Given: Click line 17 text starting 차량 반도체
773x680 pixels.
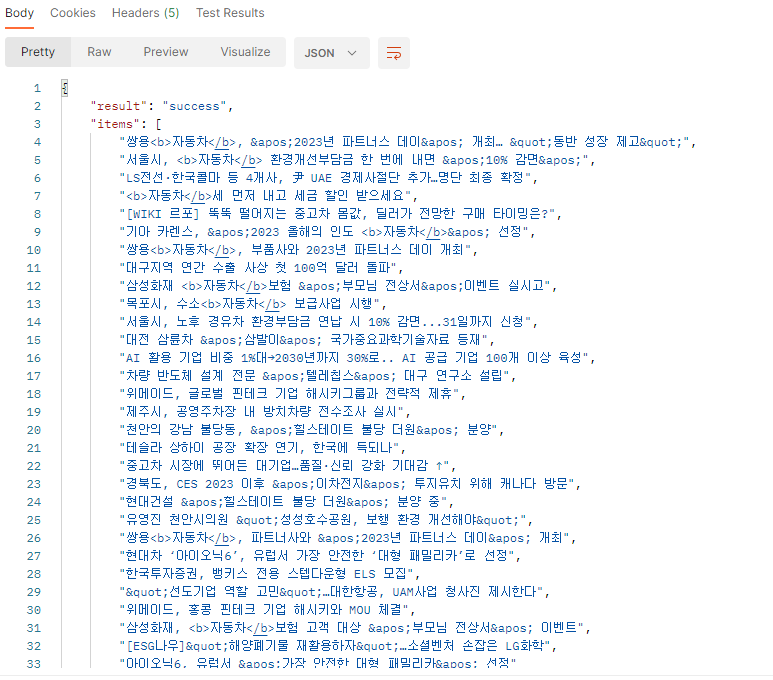Looking at the screenshot, I should tap(315, 376).
